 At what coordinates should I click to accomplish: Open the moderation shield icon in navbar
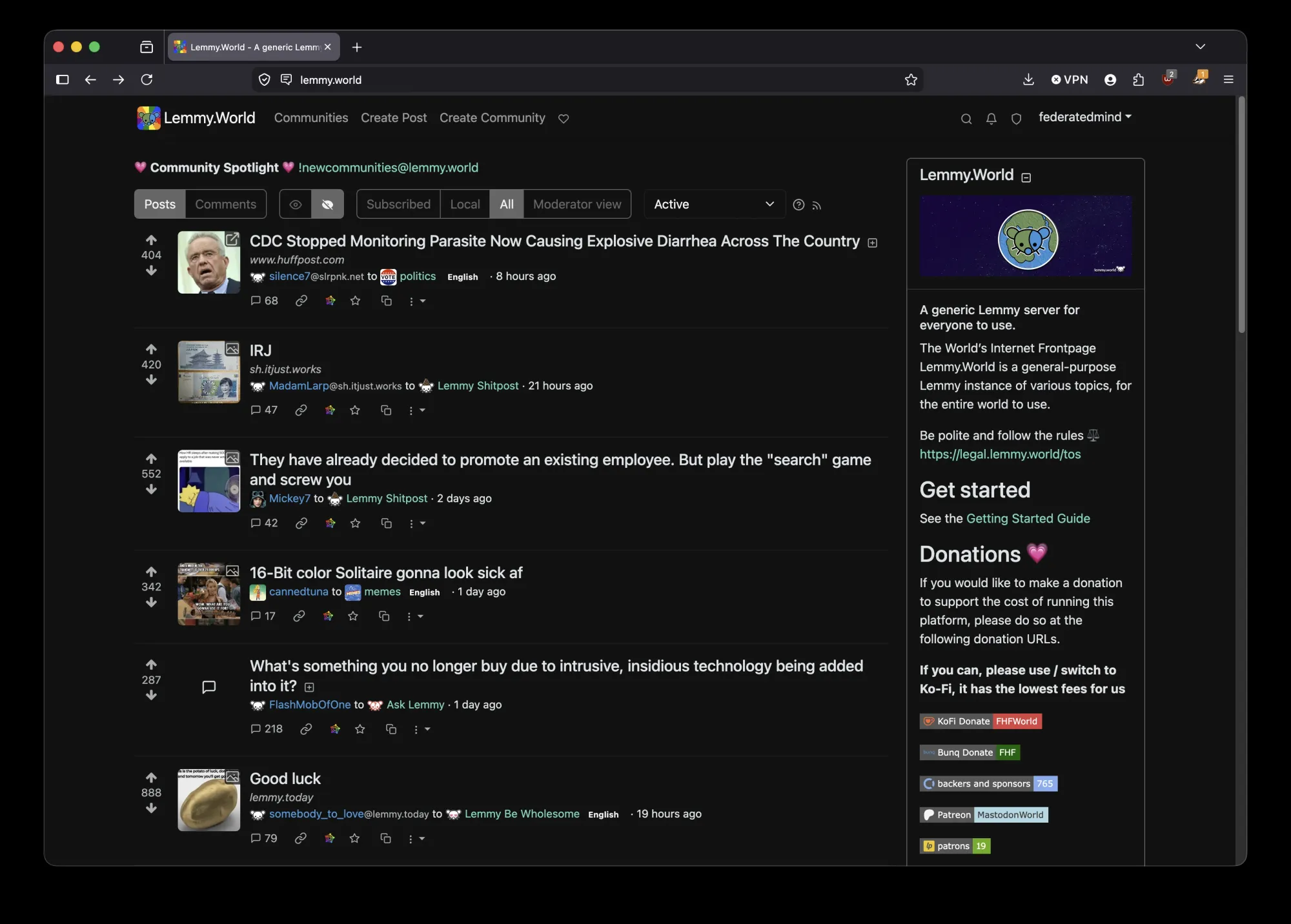coord(1016,119)
